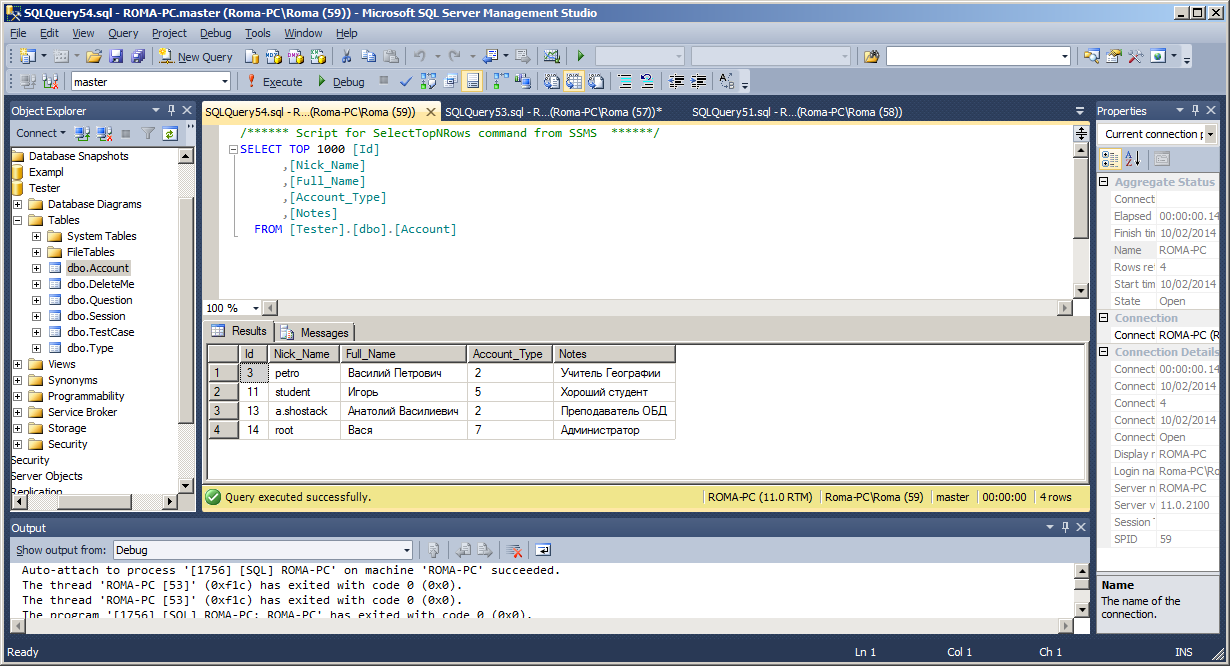Open the Query menu

point(123,33)
